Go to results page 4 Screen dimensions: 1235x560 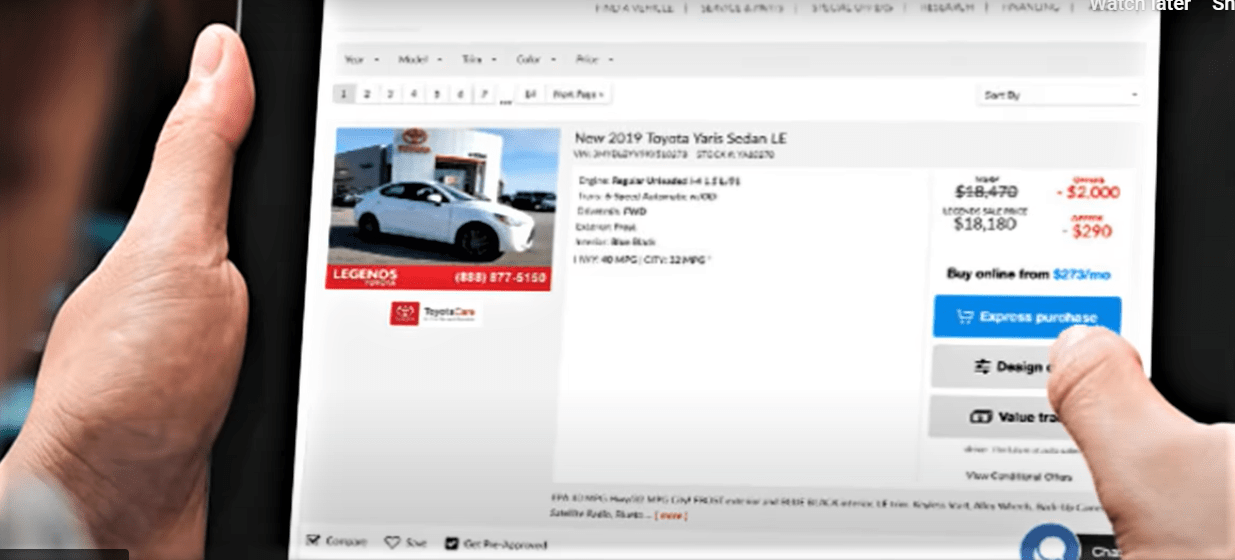pos(413,94)
